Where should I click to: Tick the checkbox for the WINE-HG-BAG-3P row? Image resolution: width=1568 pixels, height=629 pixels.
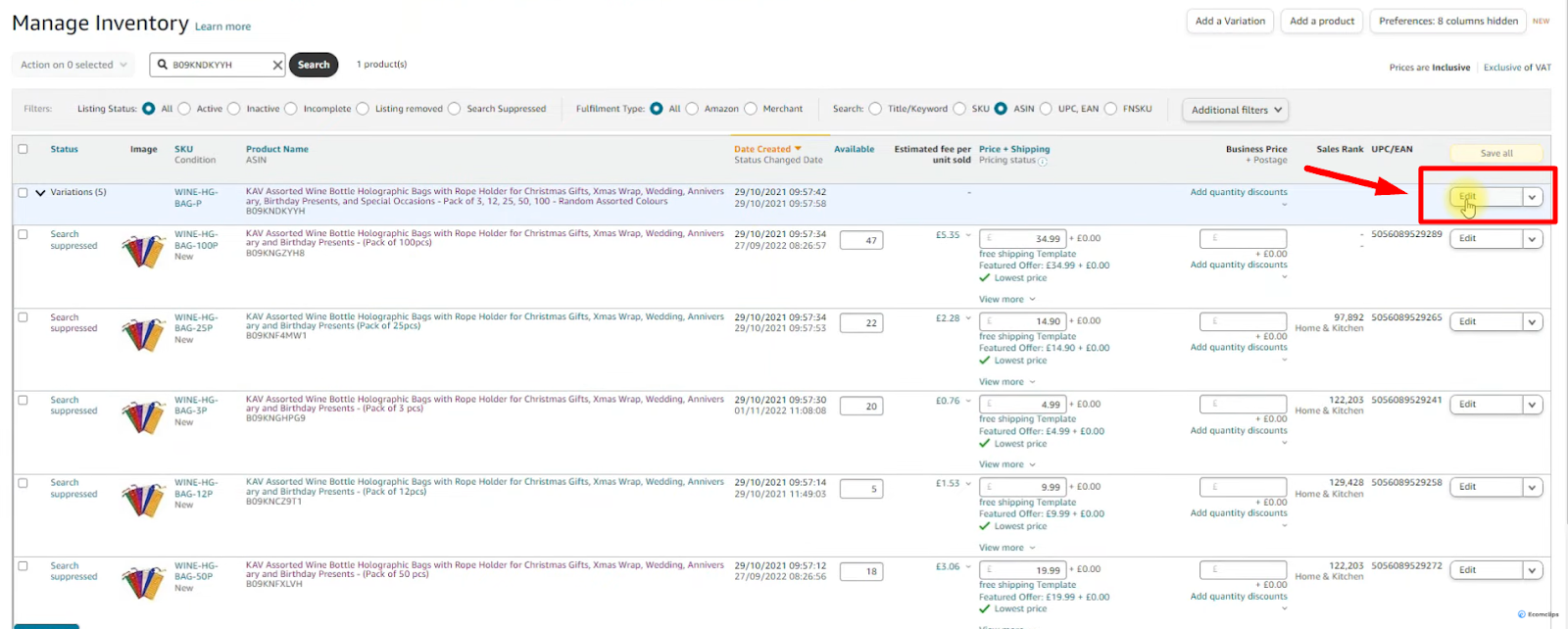pyautogui.click(x=23, y=400)
